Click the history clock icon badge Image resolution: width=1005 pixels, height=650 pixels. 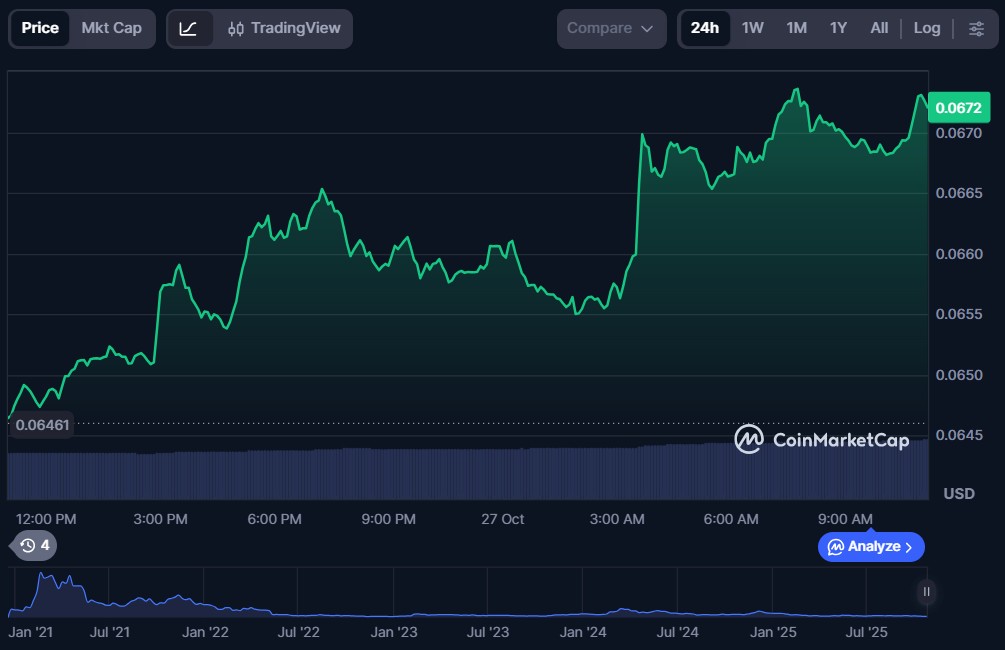(x=34, y=545)
